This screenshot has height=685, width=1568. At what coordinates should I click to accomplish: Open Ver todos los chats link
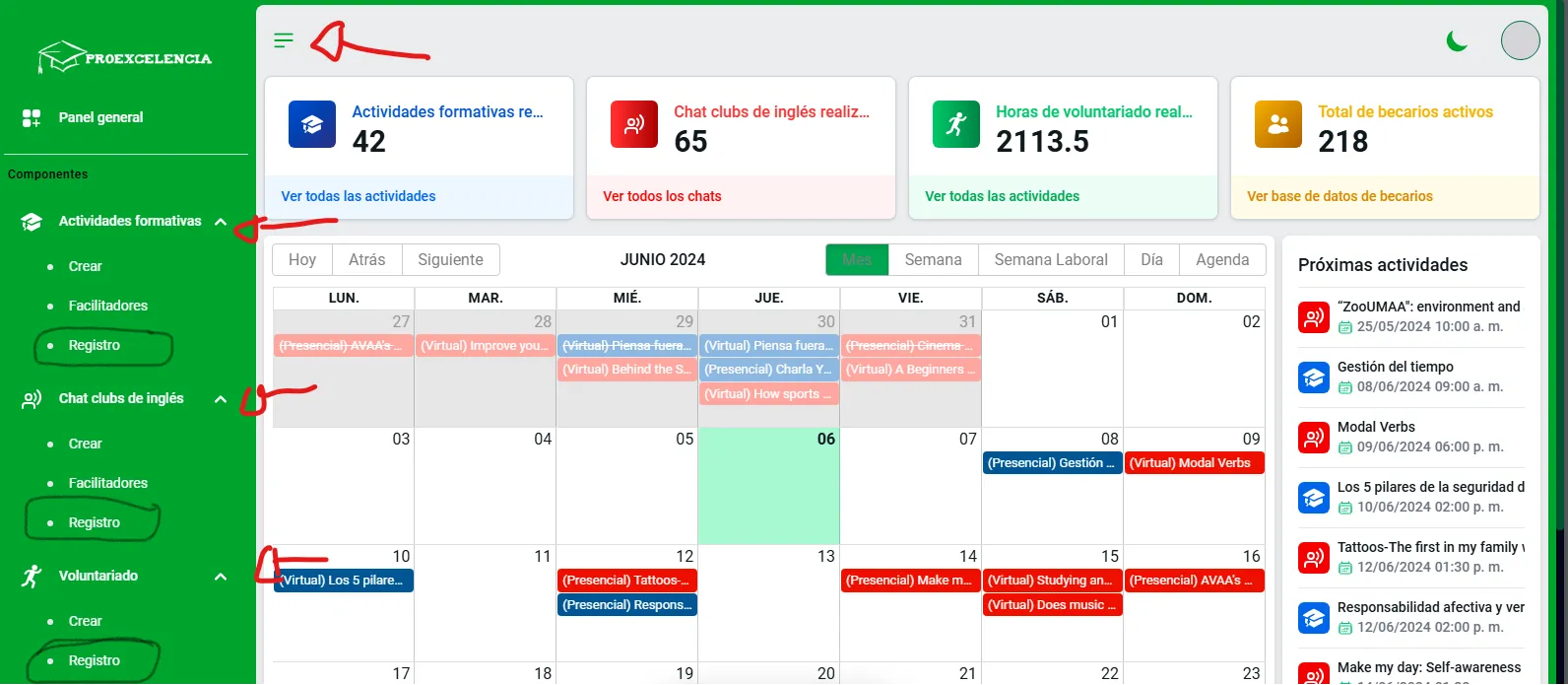pyautogui.click(x=662, y=196)
